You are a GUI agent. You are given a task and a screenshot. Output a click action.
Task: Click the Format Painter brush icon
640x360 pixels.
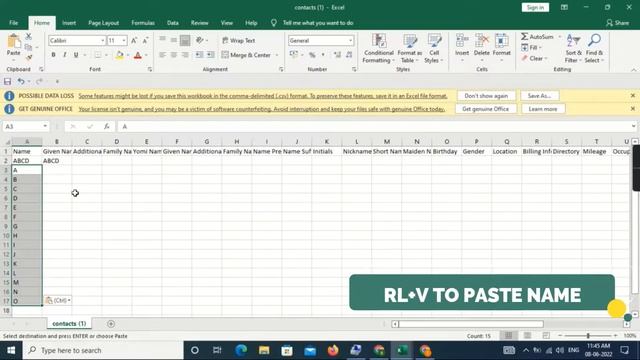pos(29,58)
